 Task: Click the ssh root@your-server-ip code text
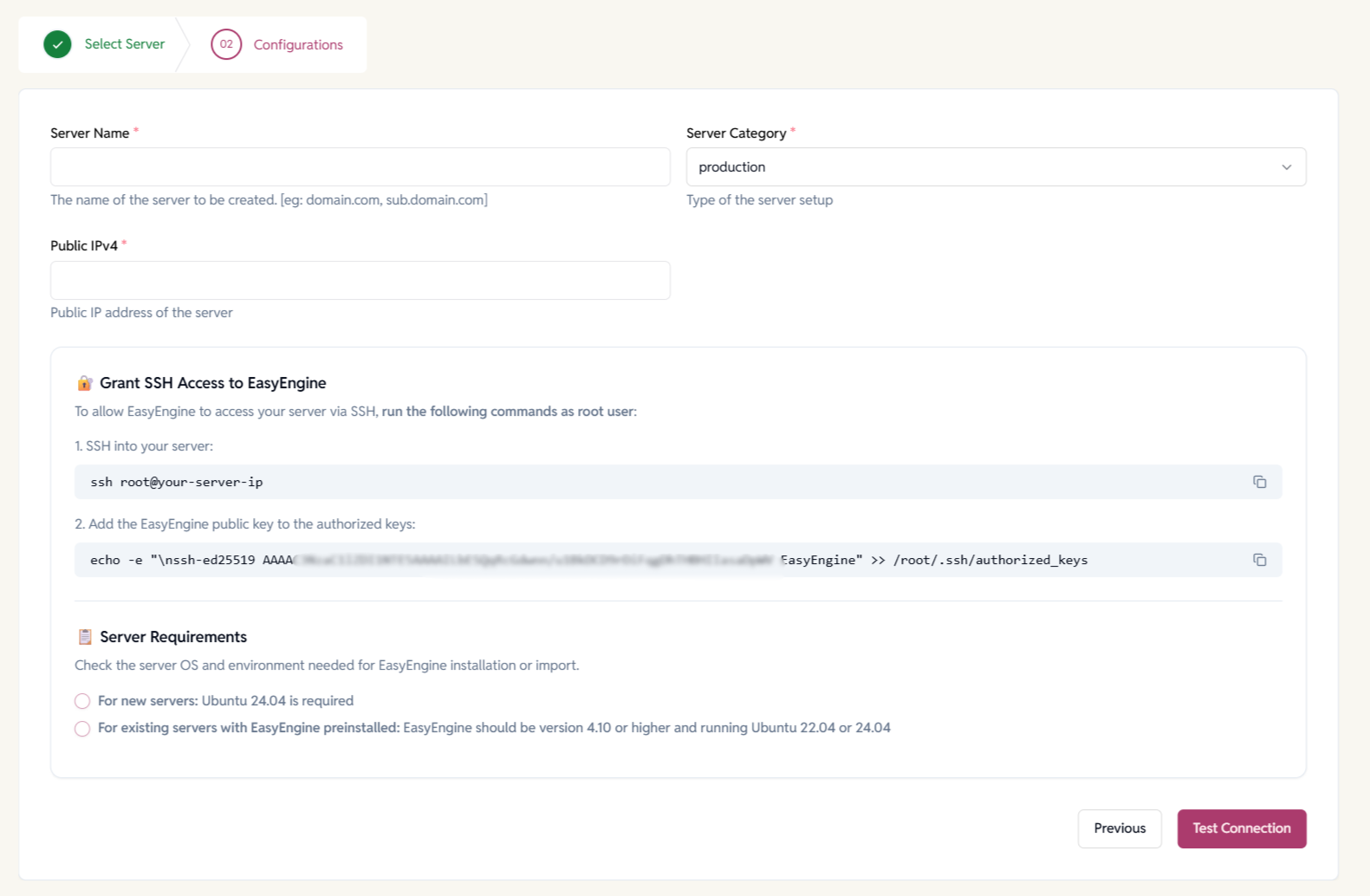[x=177, y=482]
